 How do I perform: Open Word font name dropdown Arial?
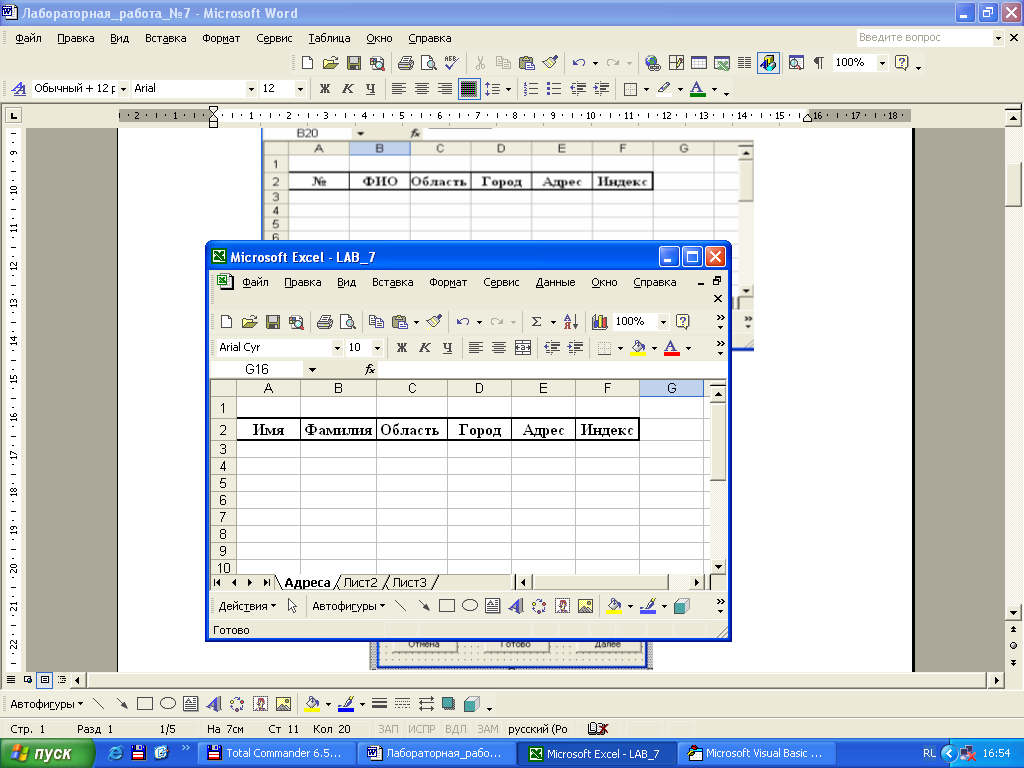pyautogui.click(x=251, y=88)
